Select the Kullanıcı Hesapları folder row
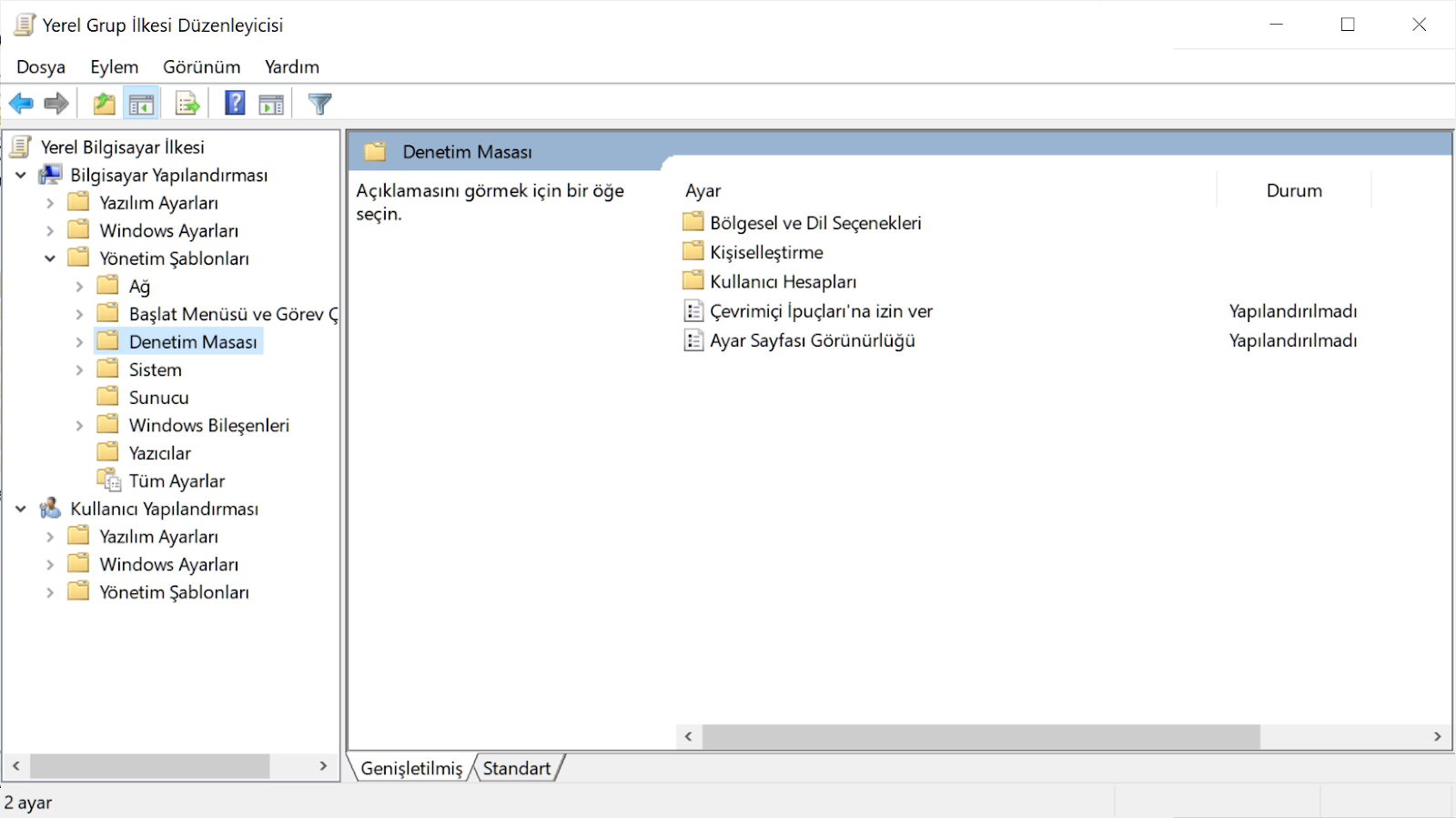 (783, 281)
